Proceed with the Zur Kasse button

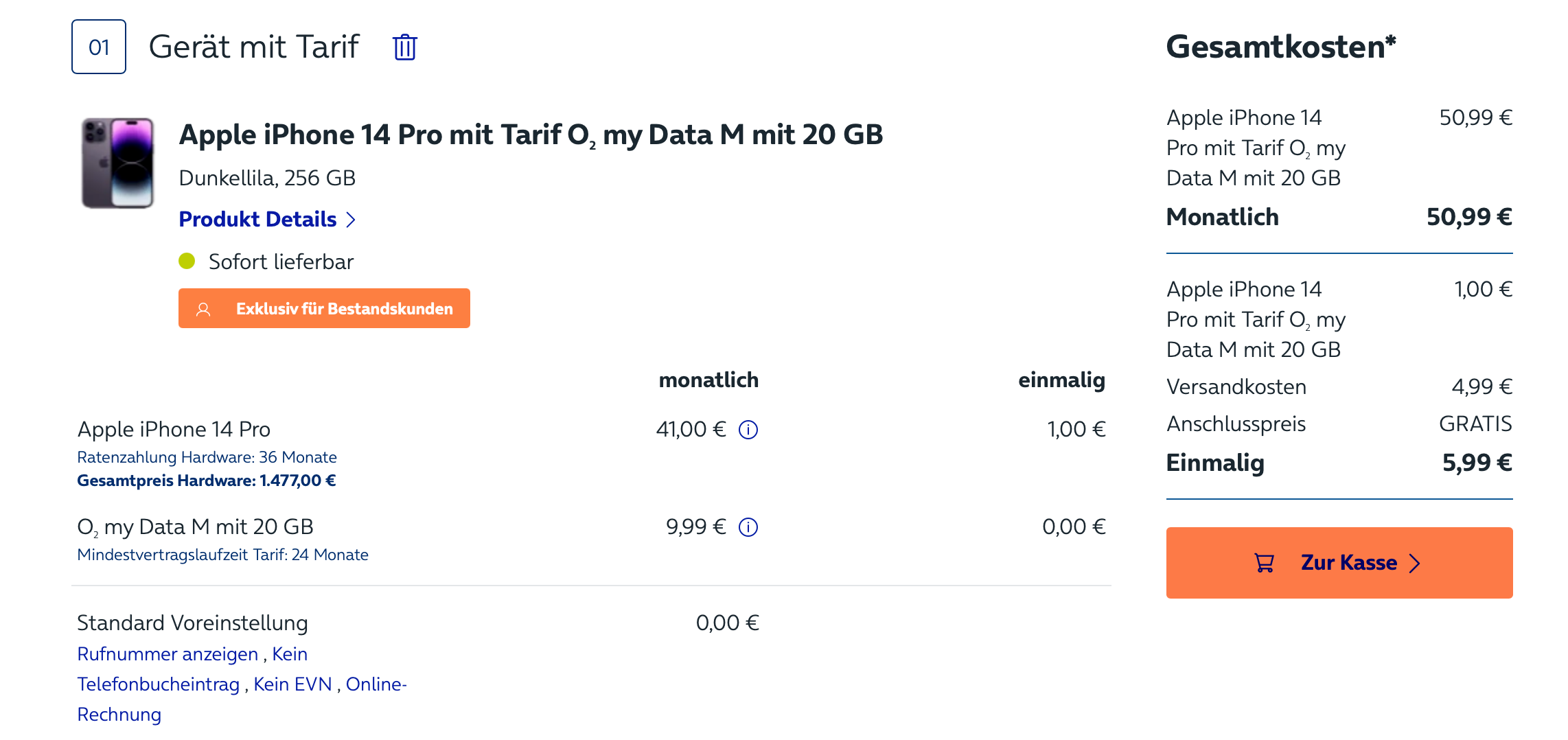click(x=1339, y=563)
